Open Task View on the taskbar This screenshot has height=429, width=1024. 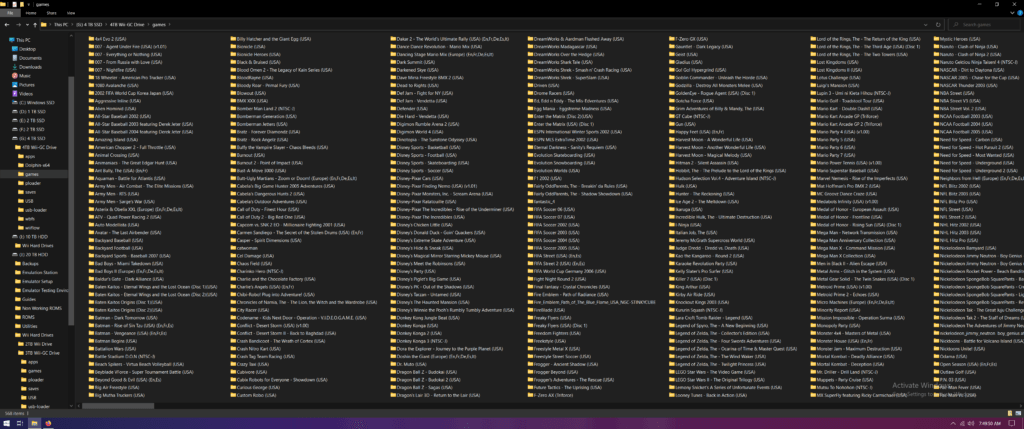tap(20, 424)
